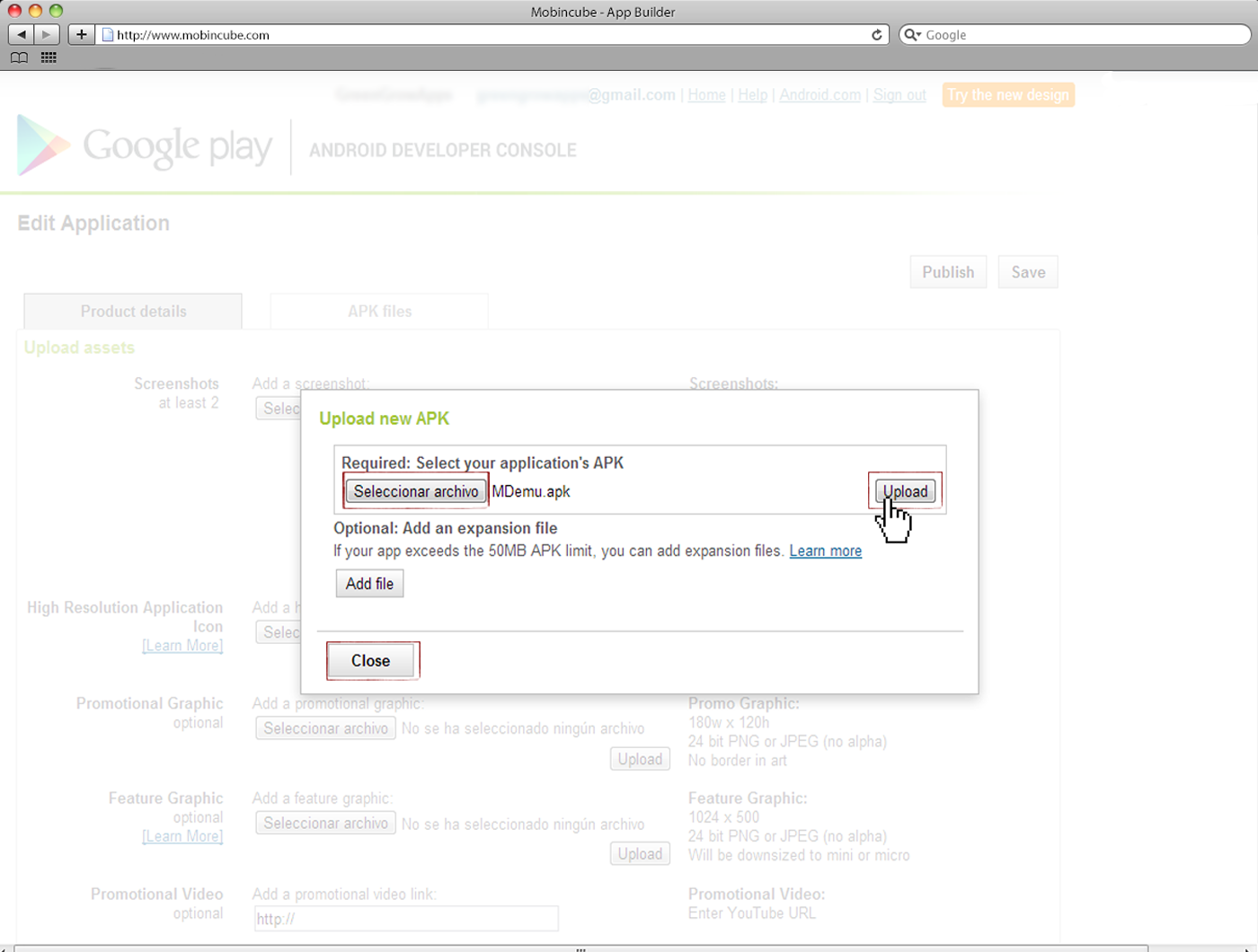This screenshot has width=1258, height=952.
Task: Click the Edit Application heading
Action: 93,224
